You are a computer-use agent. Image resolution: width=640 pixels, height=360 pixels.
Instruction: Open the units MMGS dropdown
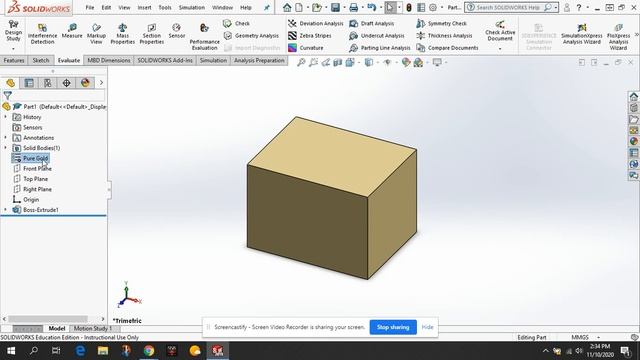click(598, 337)
